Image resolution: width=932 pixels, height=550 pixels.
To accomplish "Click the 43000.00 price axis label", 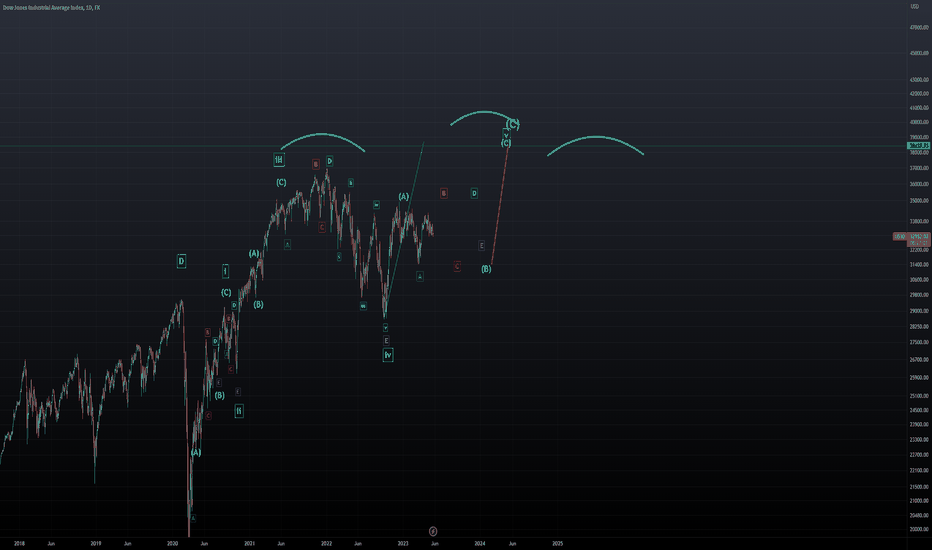I will tap(919, 80).
